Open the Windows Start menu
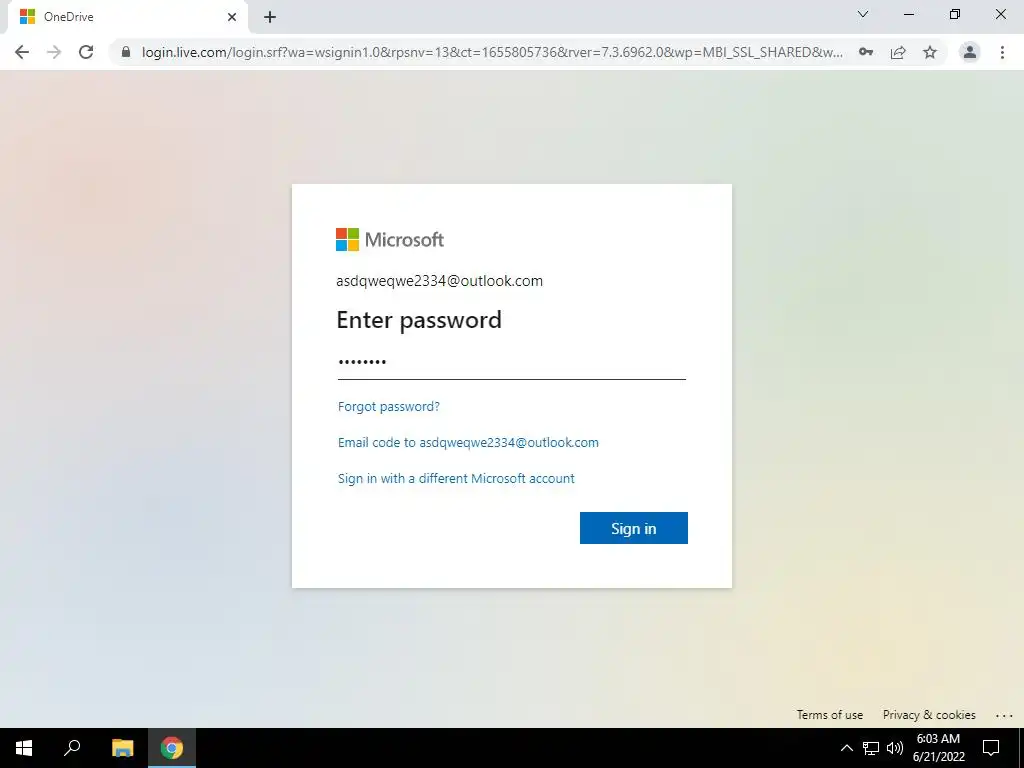 pos(24,748)
